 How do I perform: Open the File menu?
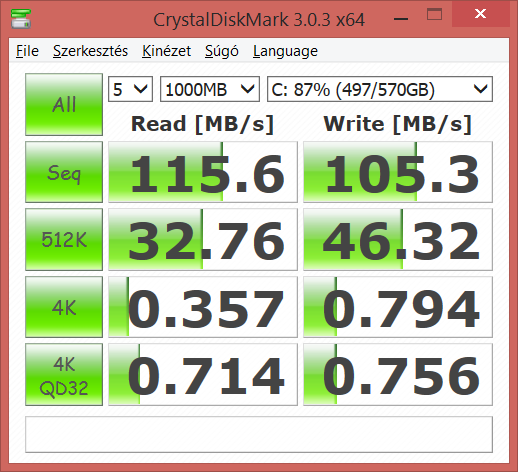tap(27, 51)
